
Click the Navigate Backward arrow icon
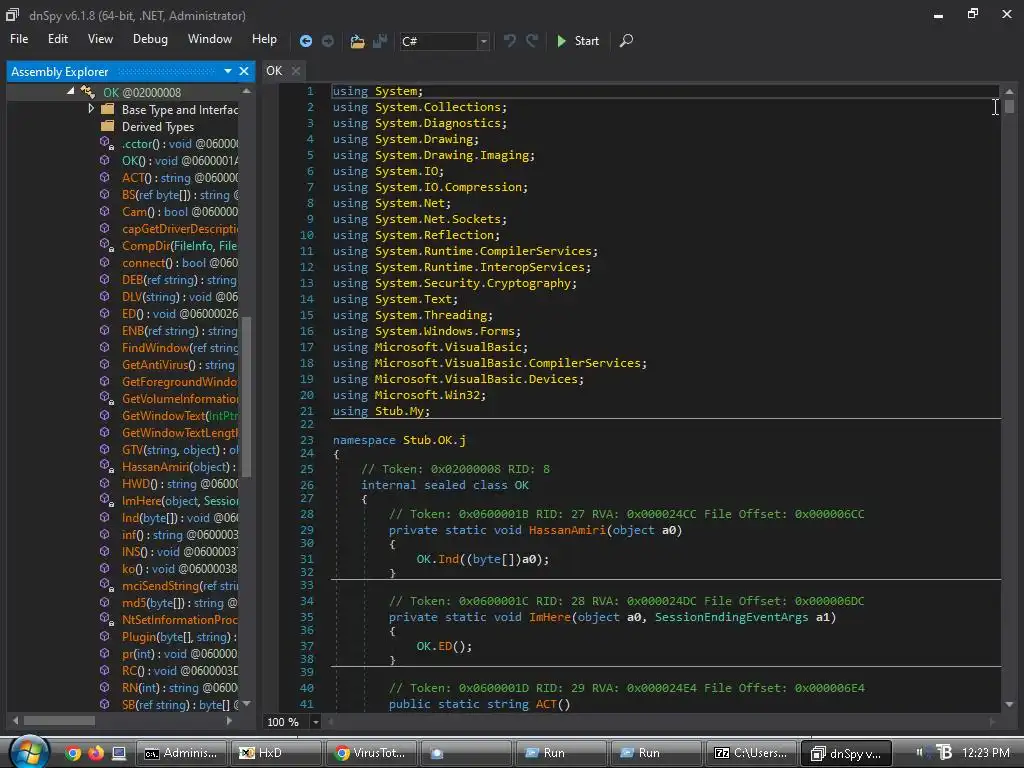tap(306, 41)
